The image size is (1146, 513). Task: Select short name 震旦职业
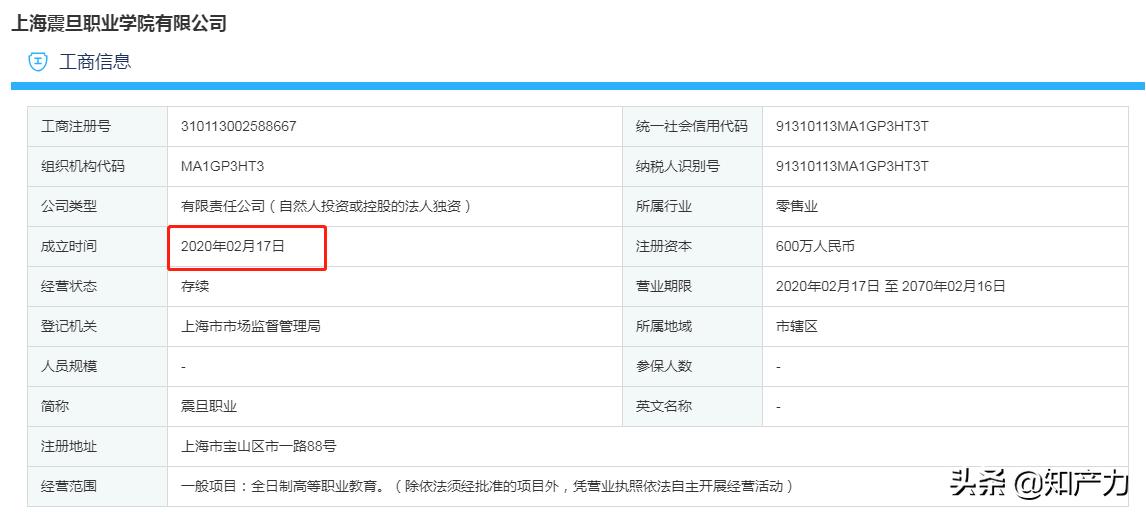pos(208,407)
